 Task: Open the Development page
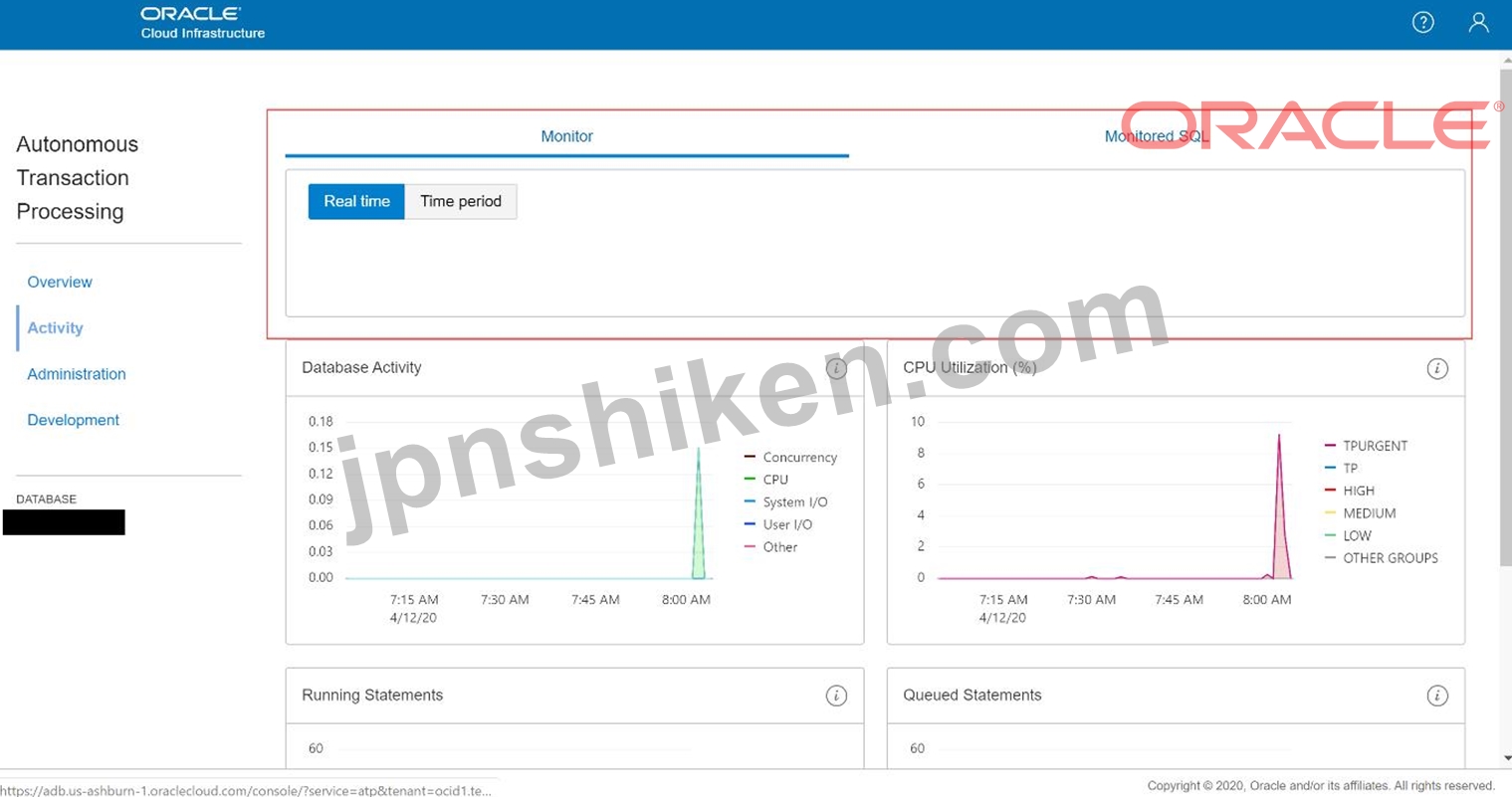click(x=73, y=420)
